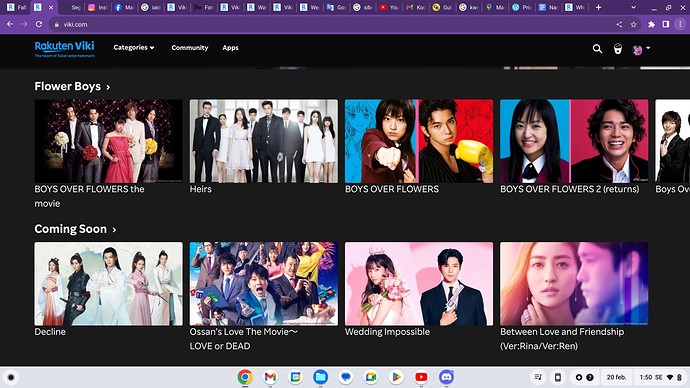
Task: Expand Coming Soon with its chevron arrow
Action: point(114,230)
